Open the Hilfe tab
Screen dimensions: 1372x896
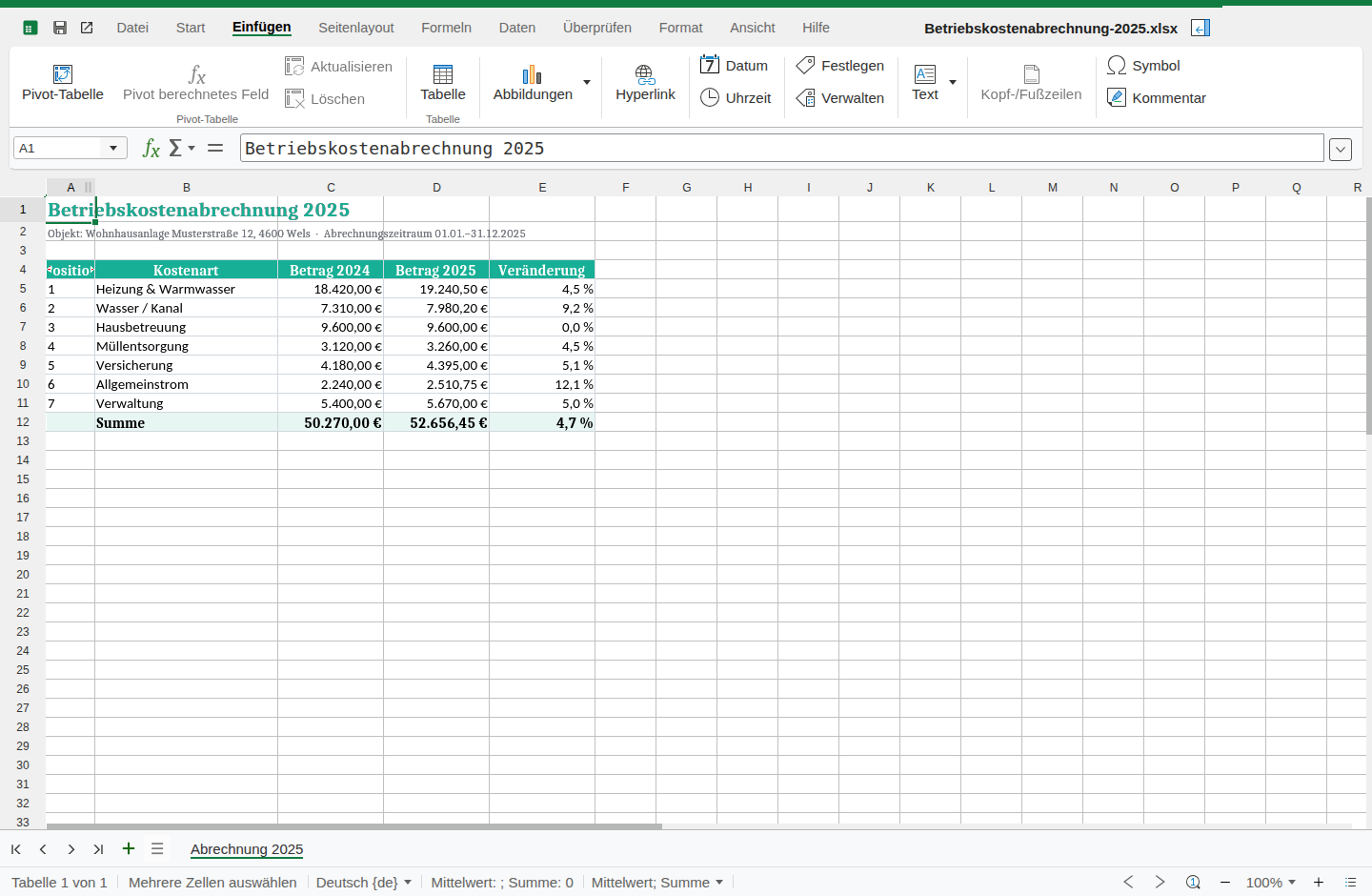(816, 28)
